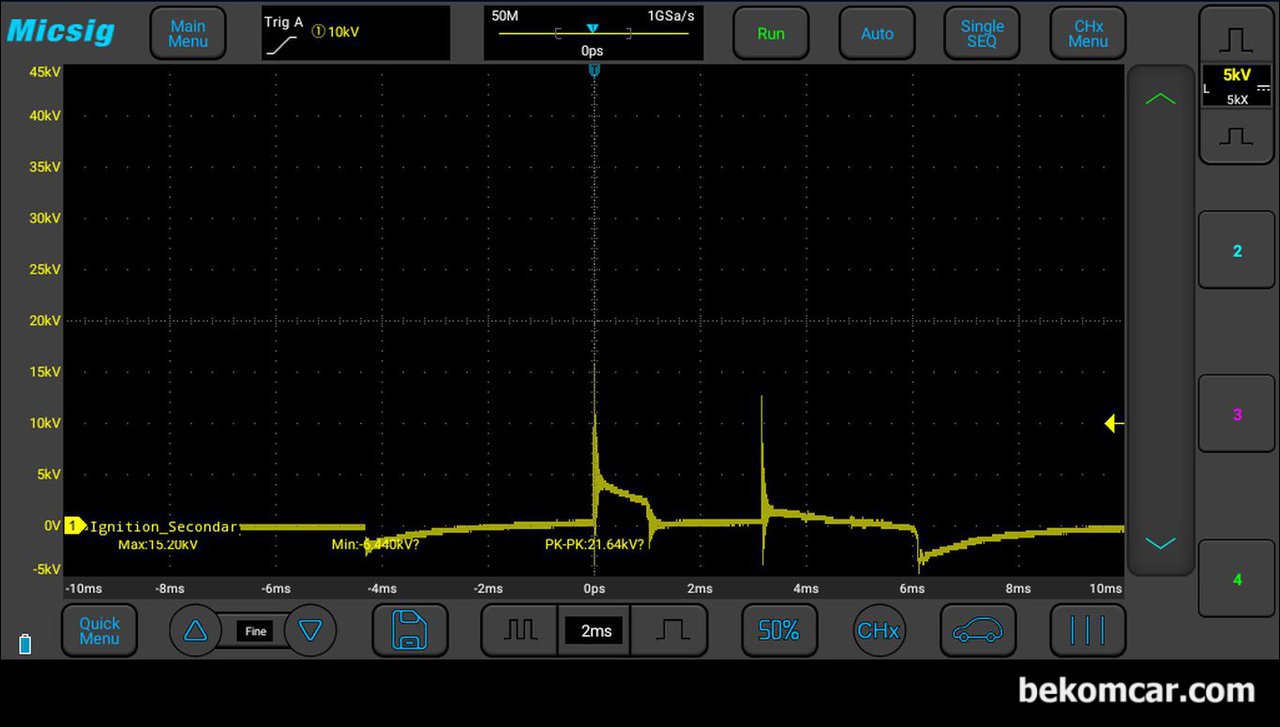Tap the Max:15.20kV measurement readout

[x=158, y=545]
